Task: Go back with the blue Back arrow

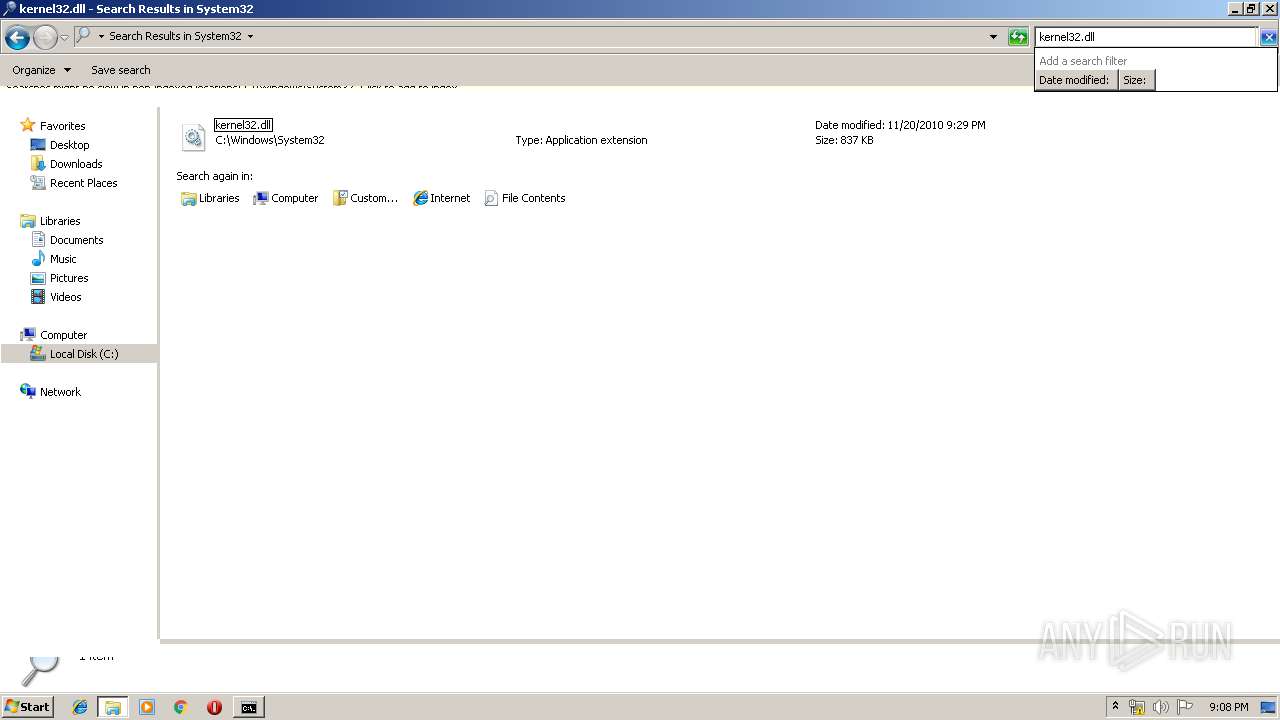Action: coord(17,38)
